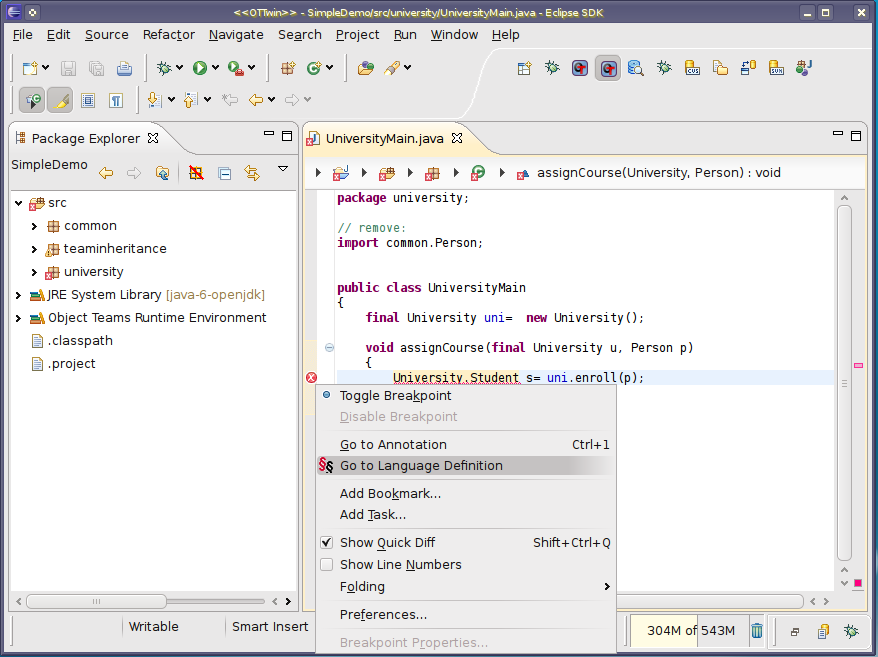The height and width of the screenshot is (657, 878).
Task: Click the CVS Repository perspective icon
Action: (x=693, y=68)
